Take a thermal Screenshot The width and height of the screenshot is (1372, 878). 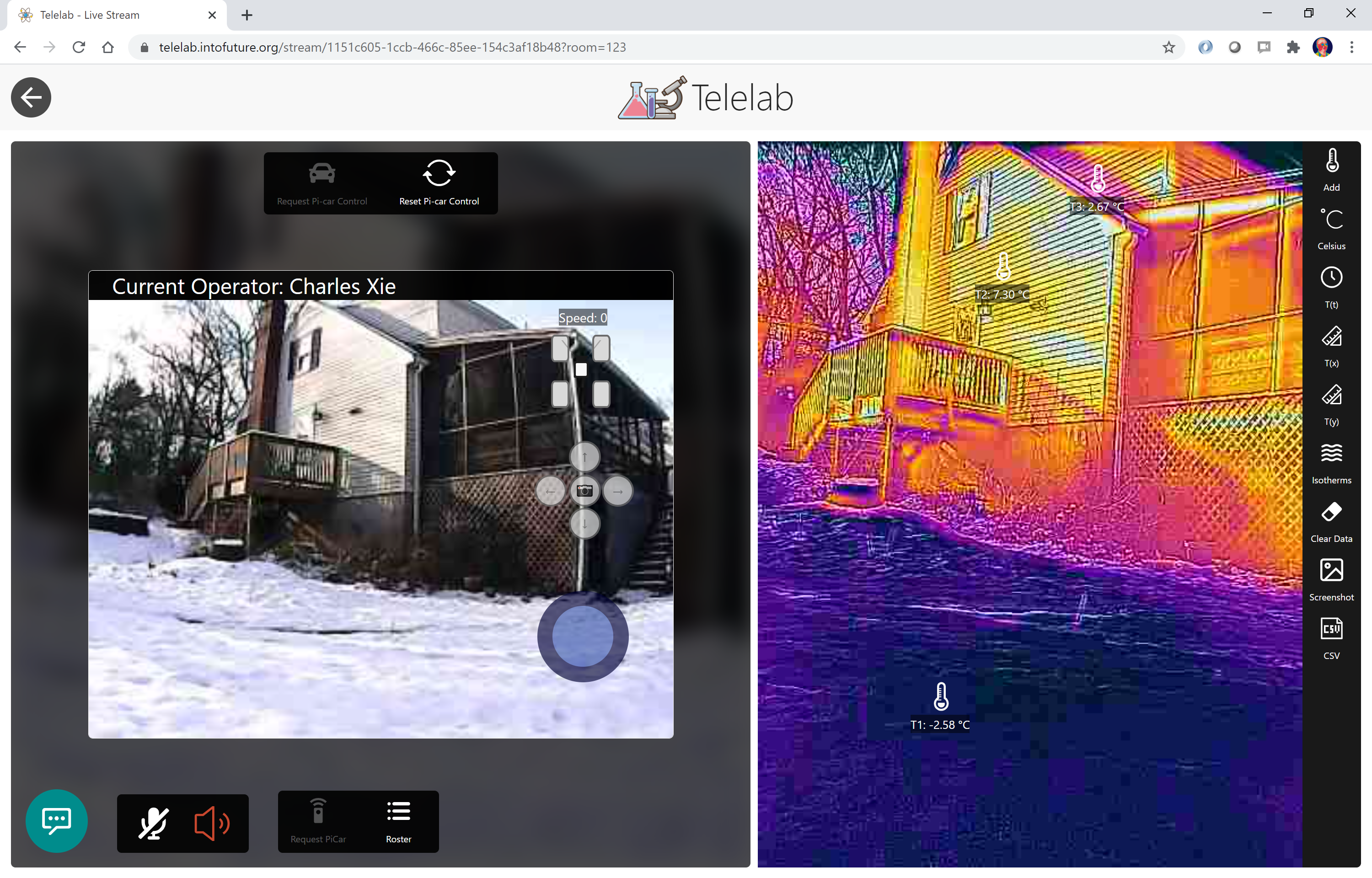(1332, 580)
